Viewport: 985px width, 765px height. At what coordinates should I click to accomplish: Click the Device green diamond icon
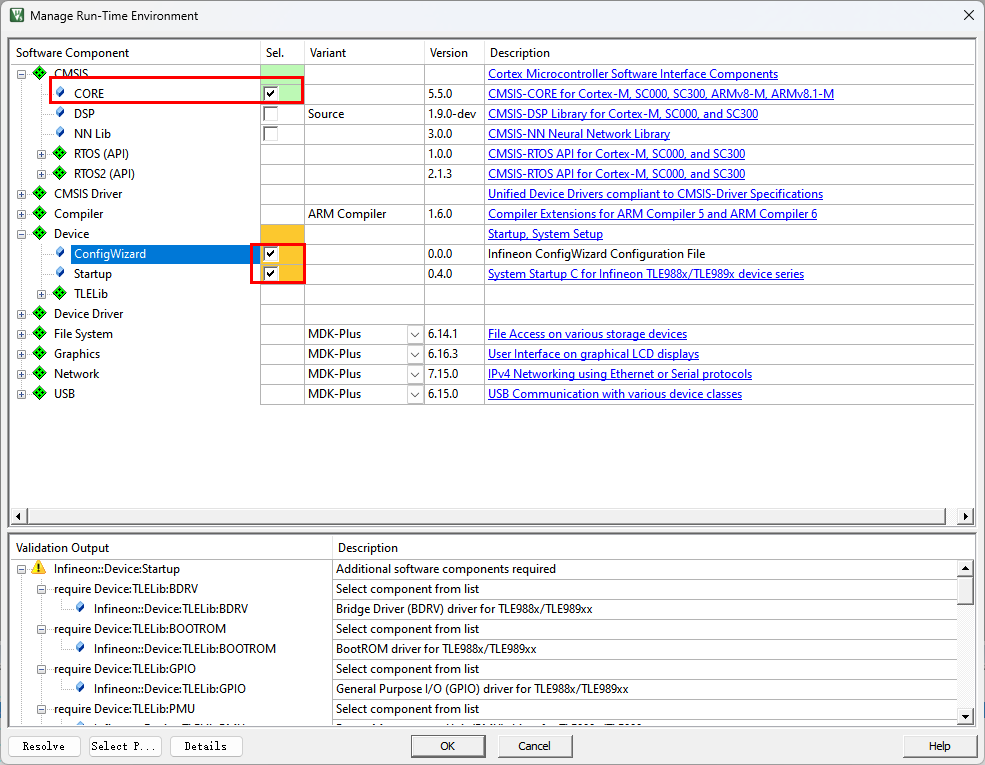click(40, 234)
